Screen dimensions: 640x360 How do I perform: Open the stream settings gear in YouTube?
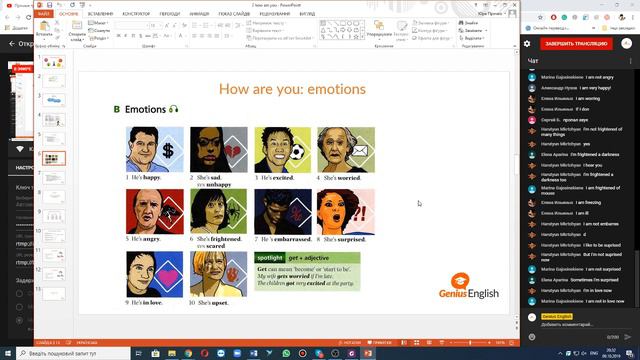pos(527,44)
